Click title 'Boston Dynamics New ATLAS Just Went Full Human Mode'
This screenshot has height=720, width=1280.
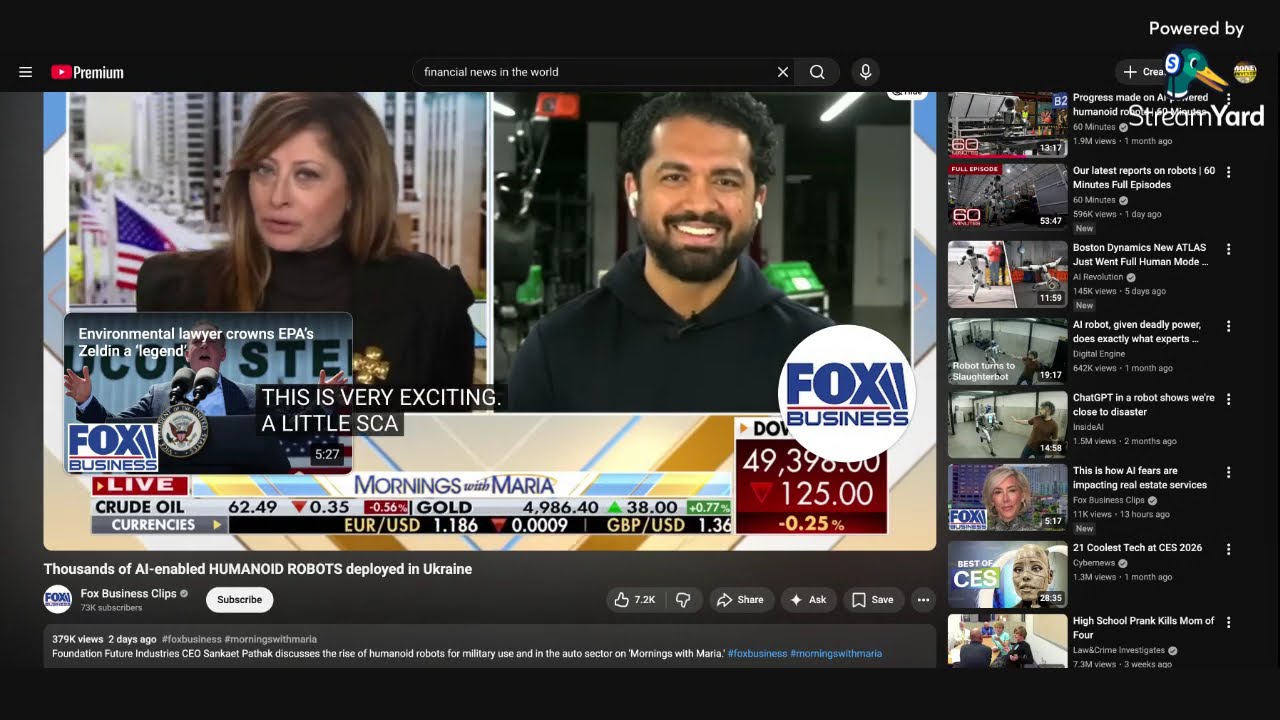tap(1141, 255)
